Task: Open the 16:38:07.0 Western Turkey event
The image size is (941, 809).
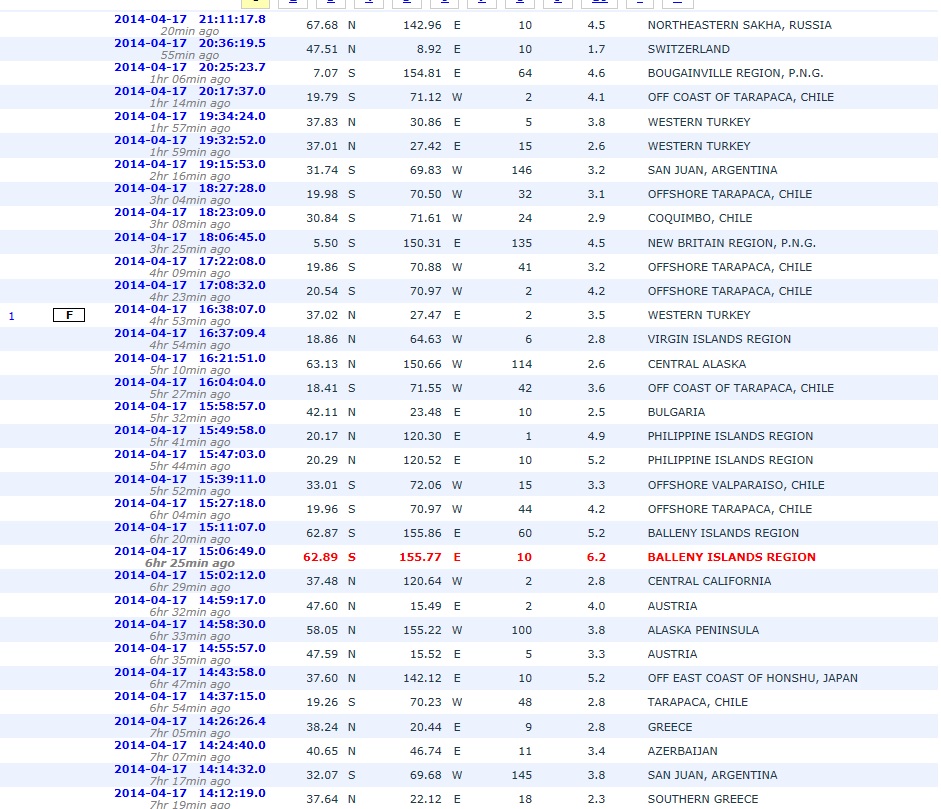Action: click(190, 310)
